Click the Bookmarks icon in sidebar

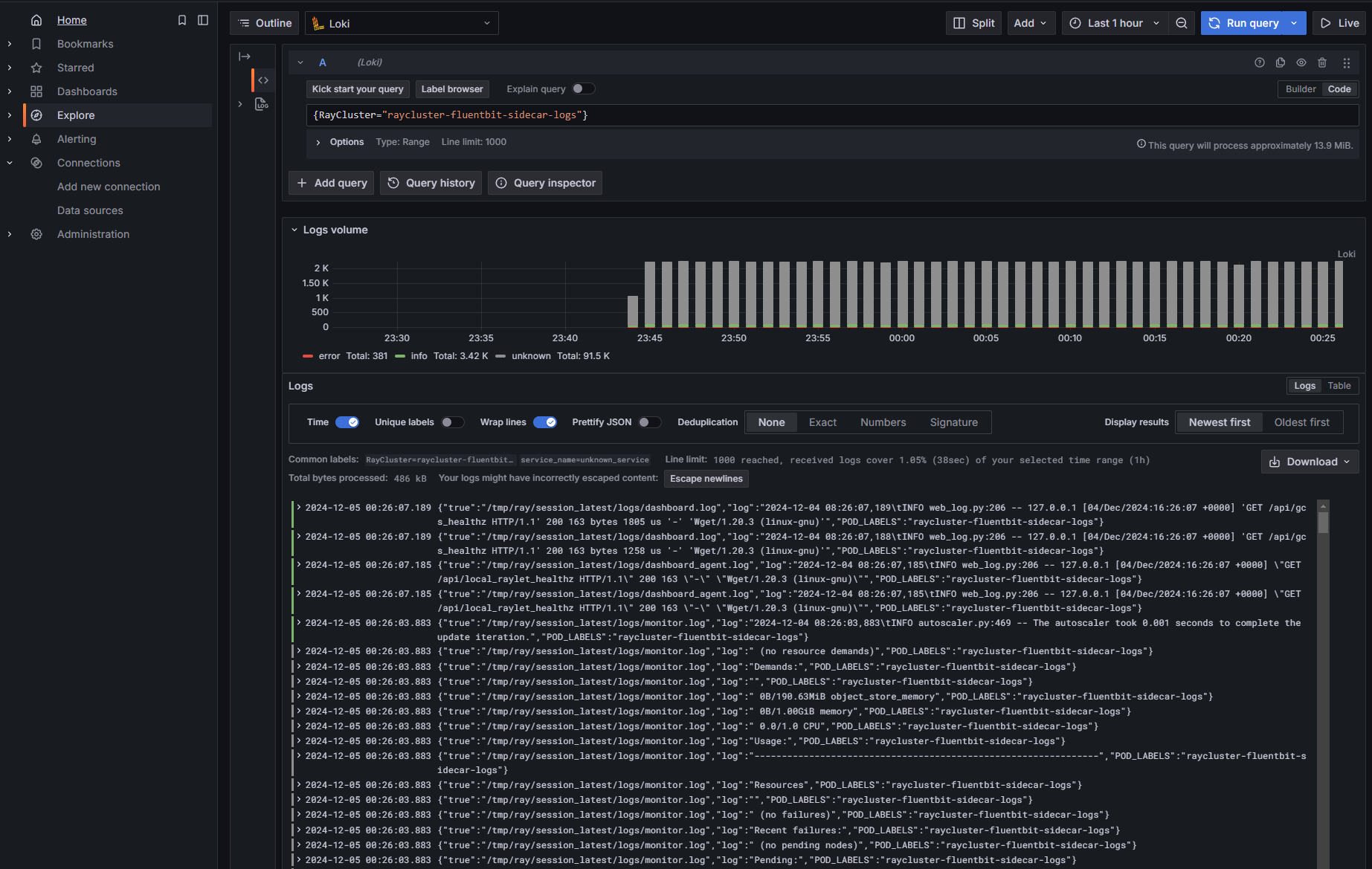click(x=36, y=44)
